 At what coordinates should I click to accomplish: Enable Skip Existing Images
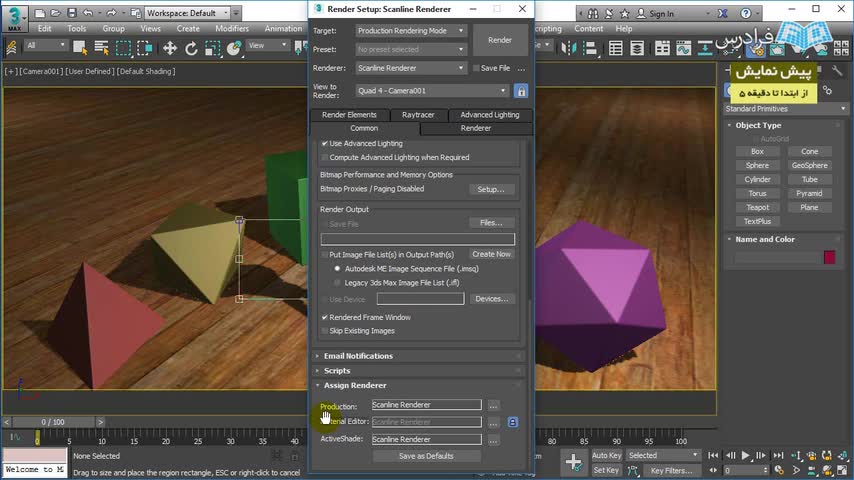click(x=325, y=331)
